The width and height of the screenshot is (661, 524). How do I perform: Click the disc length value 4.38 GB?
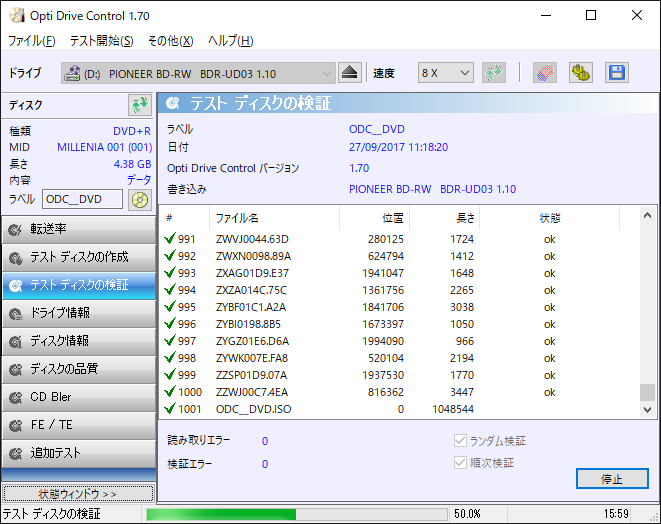point(132,164)
